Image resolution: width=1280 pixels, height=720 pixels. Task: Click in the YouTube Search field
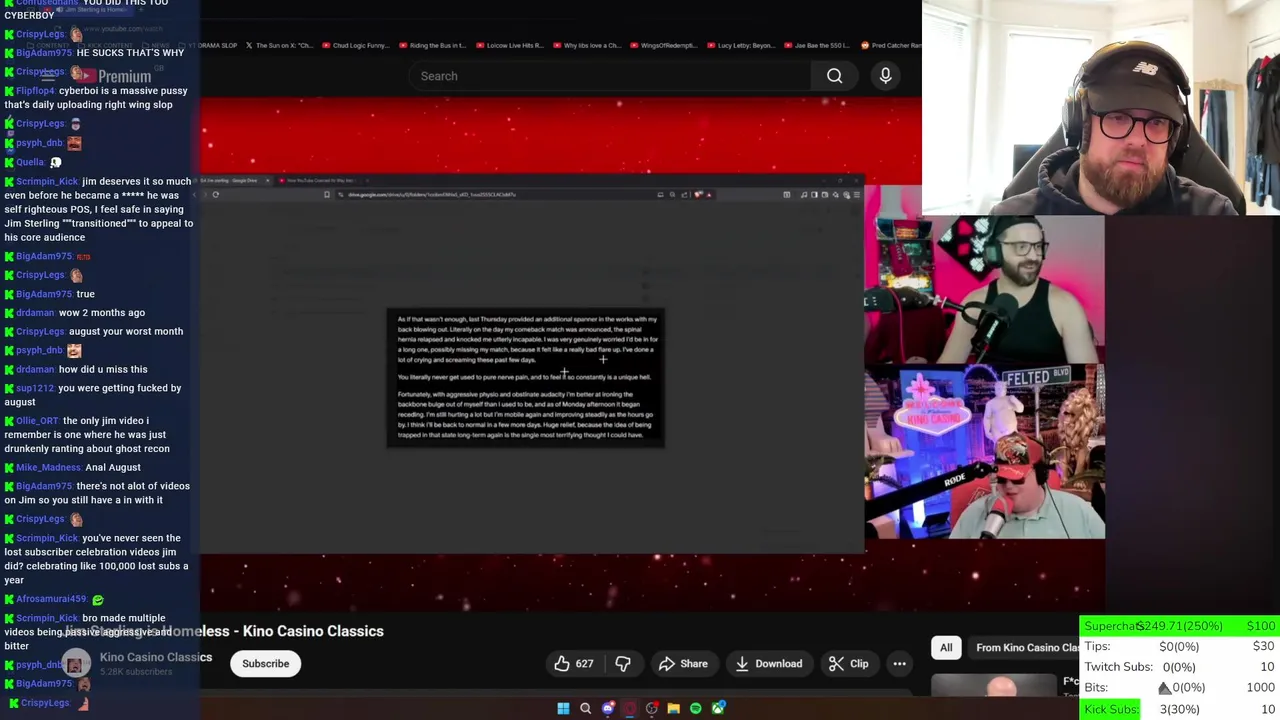point(610,76)
